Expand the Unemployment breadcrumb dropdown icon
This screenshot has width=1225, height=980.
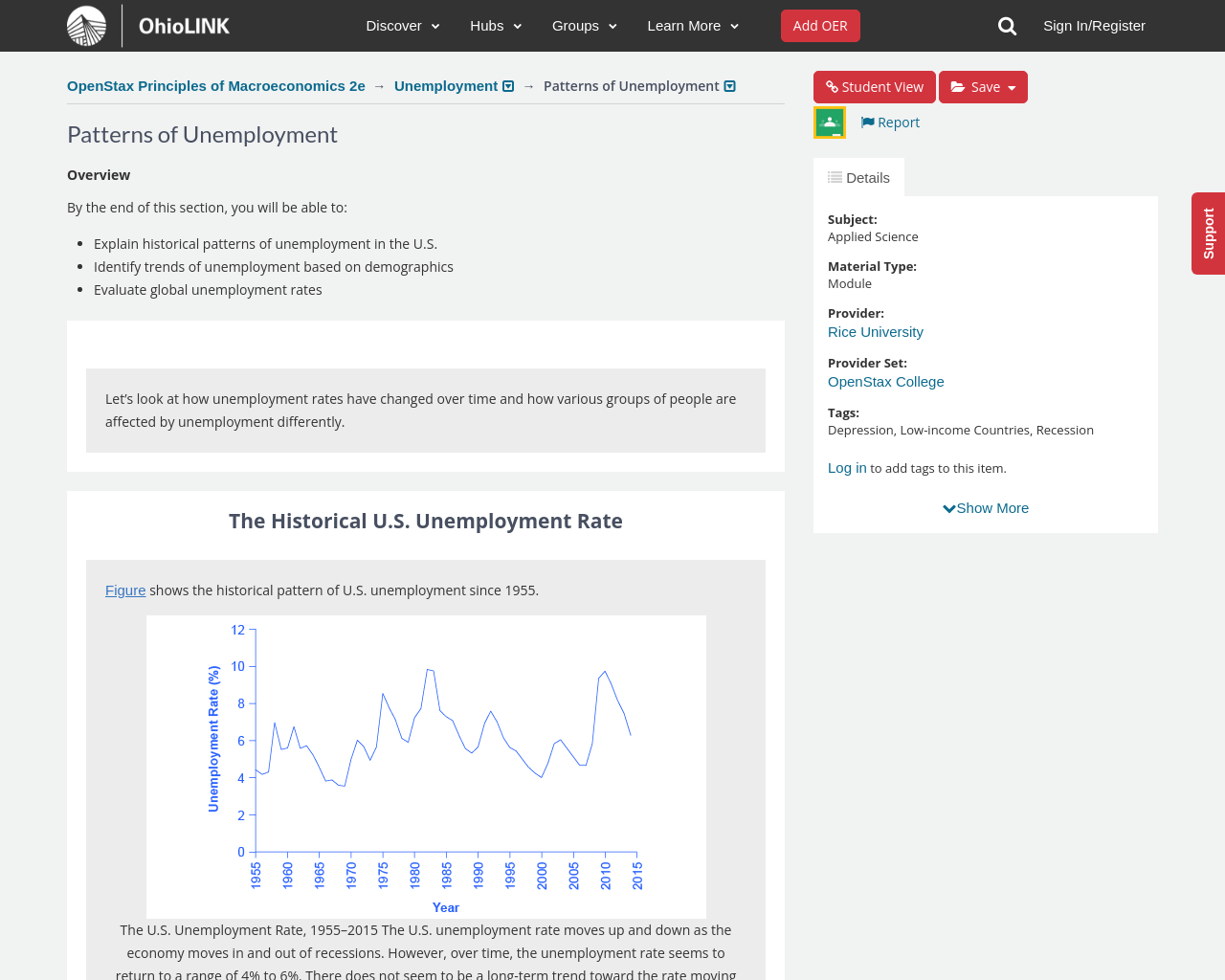[508, 86]
